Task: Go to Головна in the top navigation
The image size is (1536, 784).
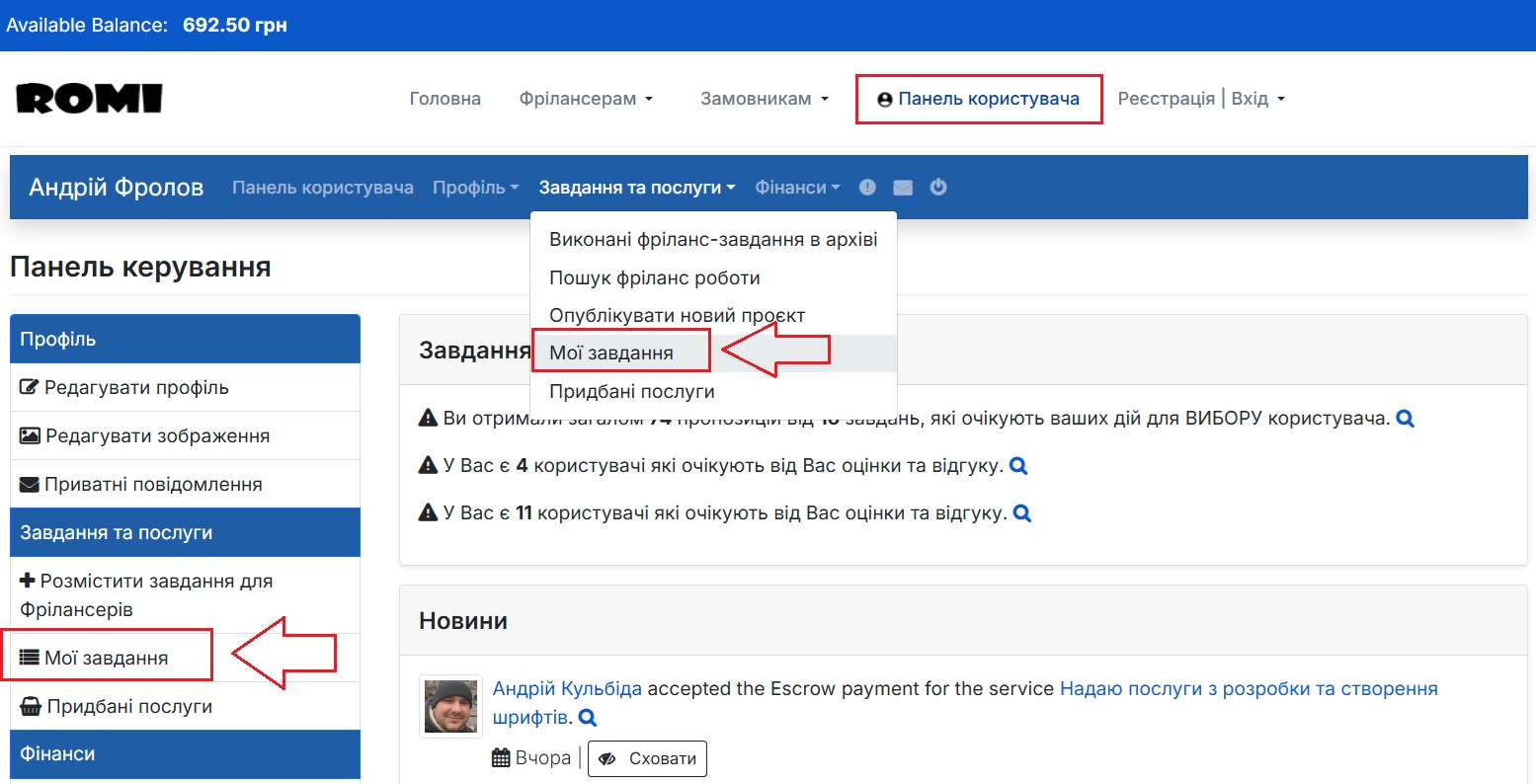Action: pyautogui.click(x=445, y=98)
